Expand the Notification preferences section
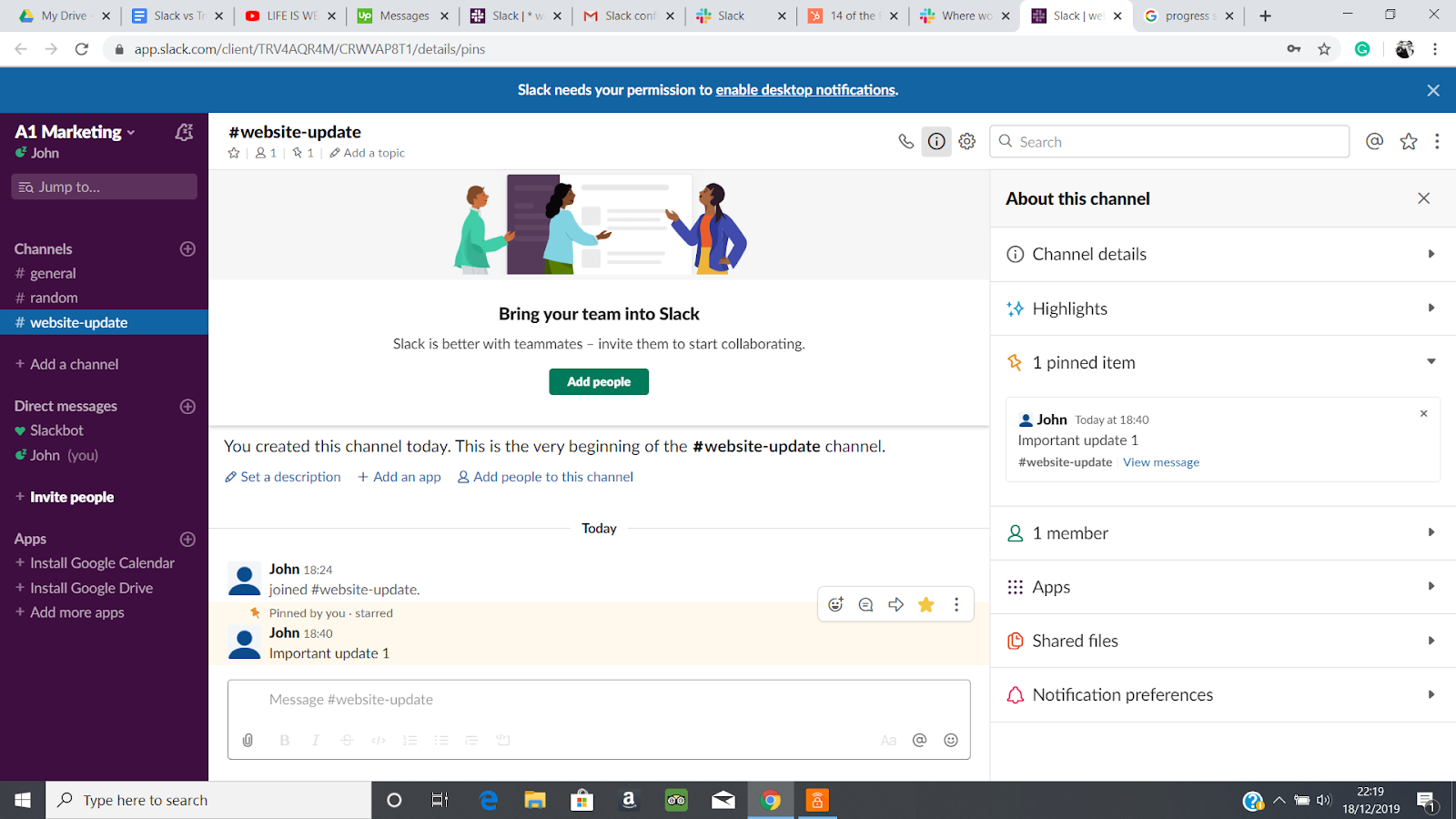The width and height of the screenshot is (1456, 819). coord(1222,694)
